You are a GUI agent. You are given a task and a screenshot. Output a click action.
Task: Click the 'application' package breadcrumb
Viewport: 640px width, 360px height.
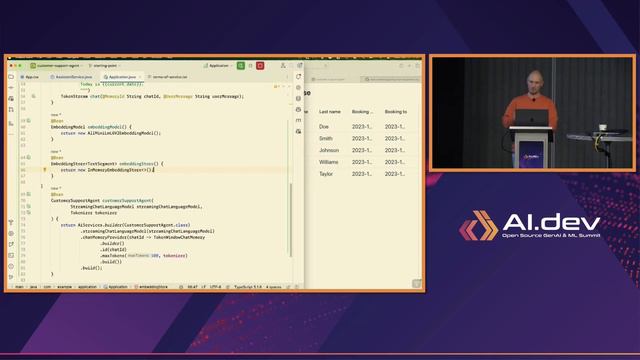[87, 287]
